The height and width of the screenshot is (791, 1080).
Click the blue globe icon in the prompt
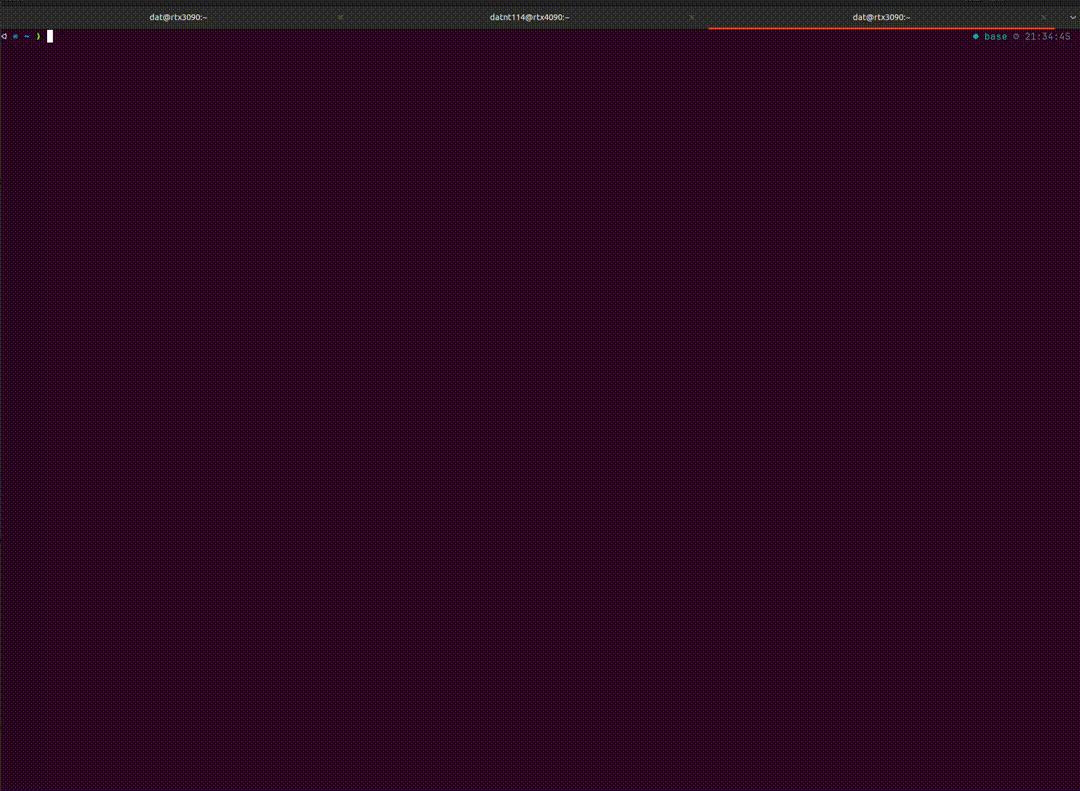[x=15, y=36]
